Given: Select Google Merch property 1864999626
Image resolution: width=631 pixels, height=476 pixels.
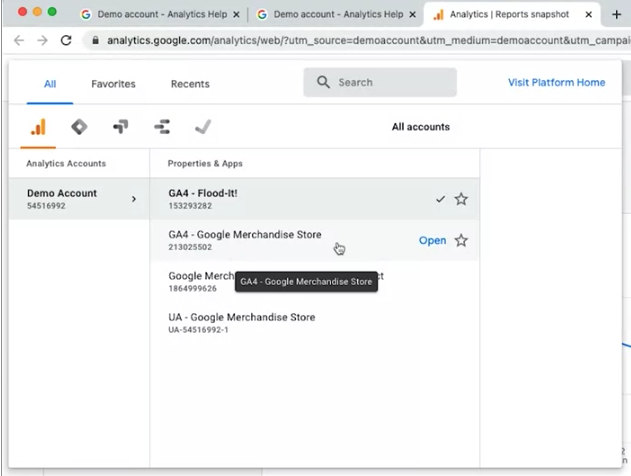Looking at the screenshot, I should click(x=314, y=282).
